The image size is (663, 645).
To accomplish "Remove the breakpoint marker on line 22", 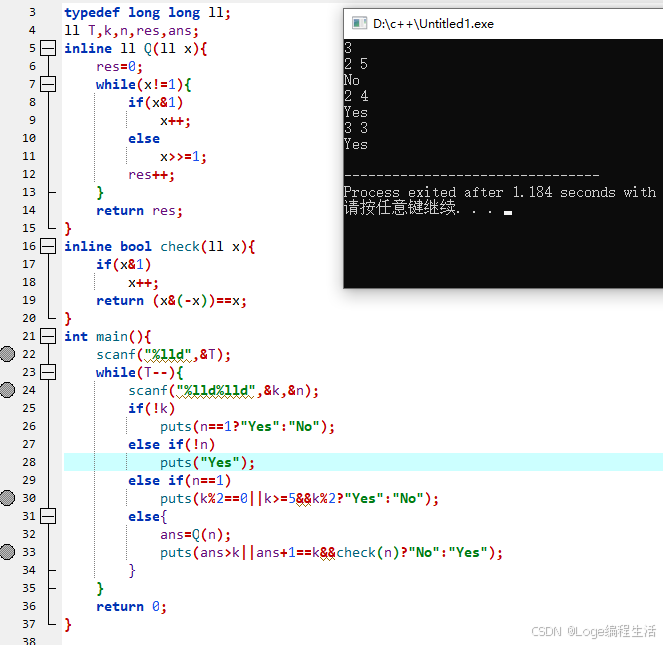I will (7, 354).
